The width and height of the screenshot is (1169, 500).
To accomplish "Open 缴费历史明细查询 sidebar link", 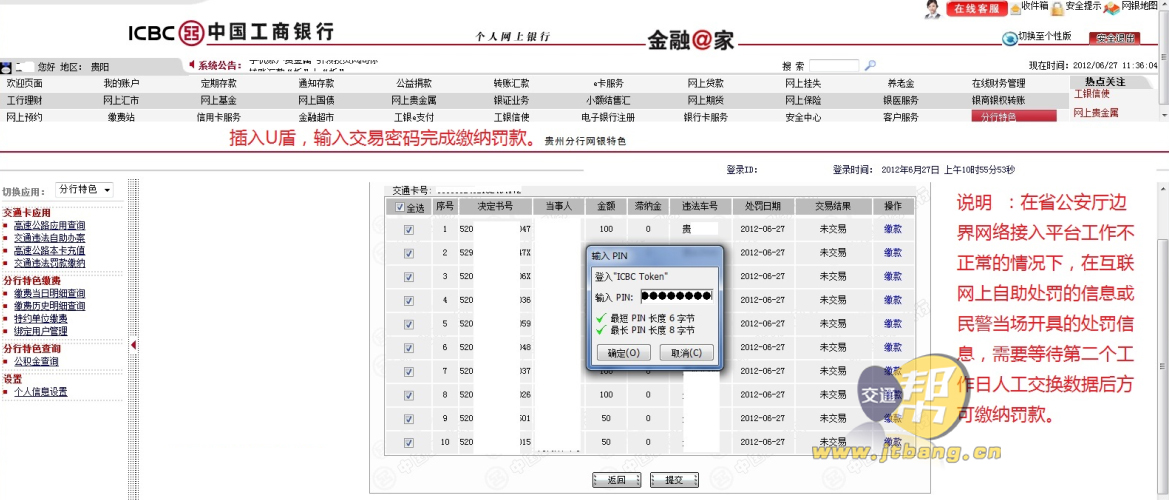I will [x=49, y=306].
